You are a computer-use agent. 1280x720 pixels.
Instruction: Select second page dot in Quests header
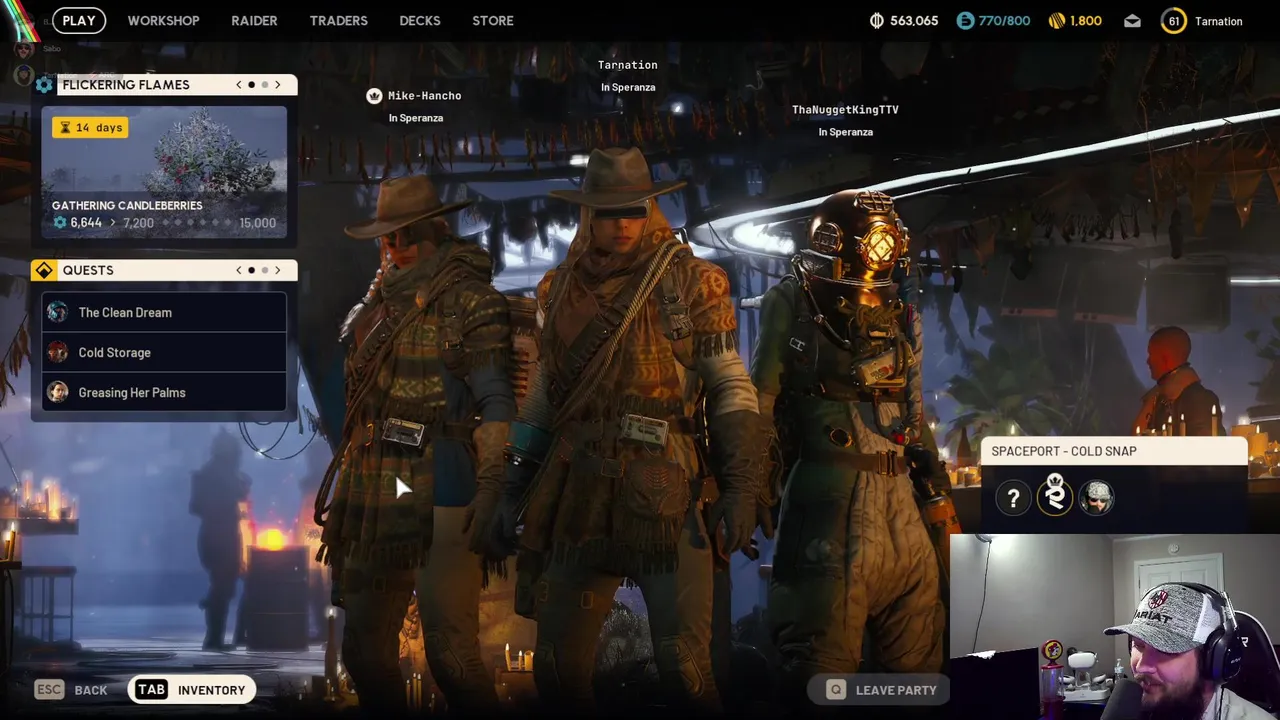264,270
